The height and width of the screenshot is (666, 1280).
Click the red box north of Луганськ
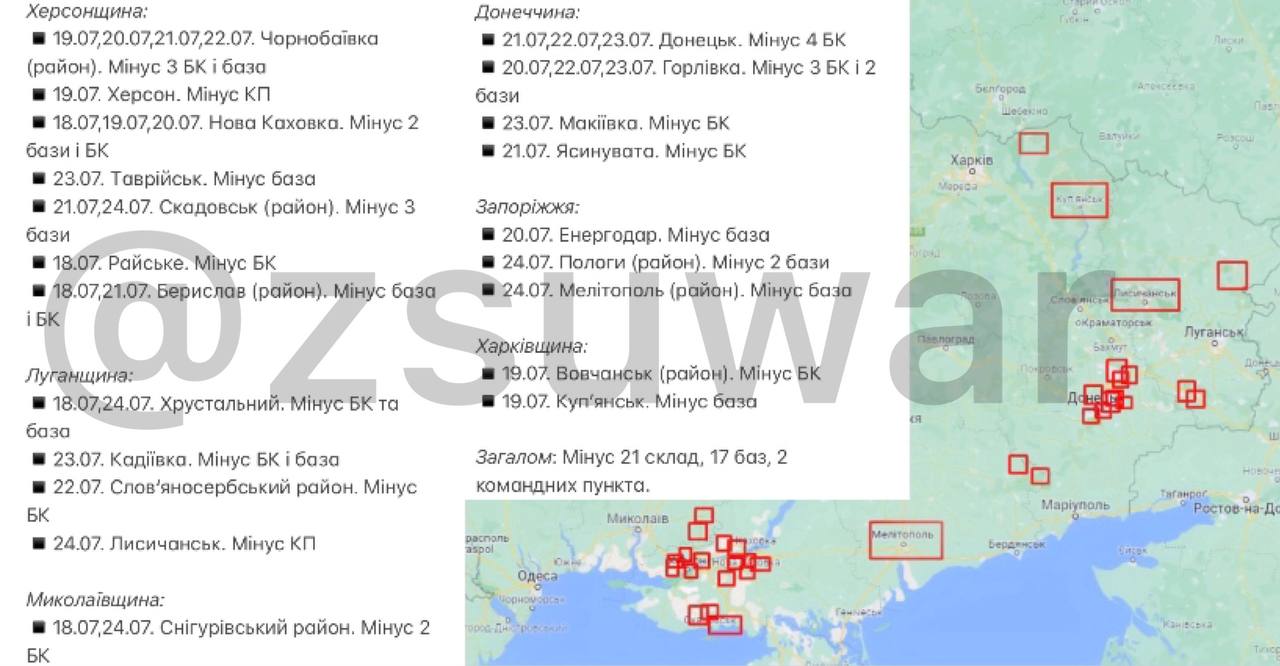(x=1232, y=275)
